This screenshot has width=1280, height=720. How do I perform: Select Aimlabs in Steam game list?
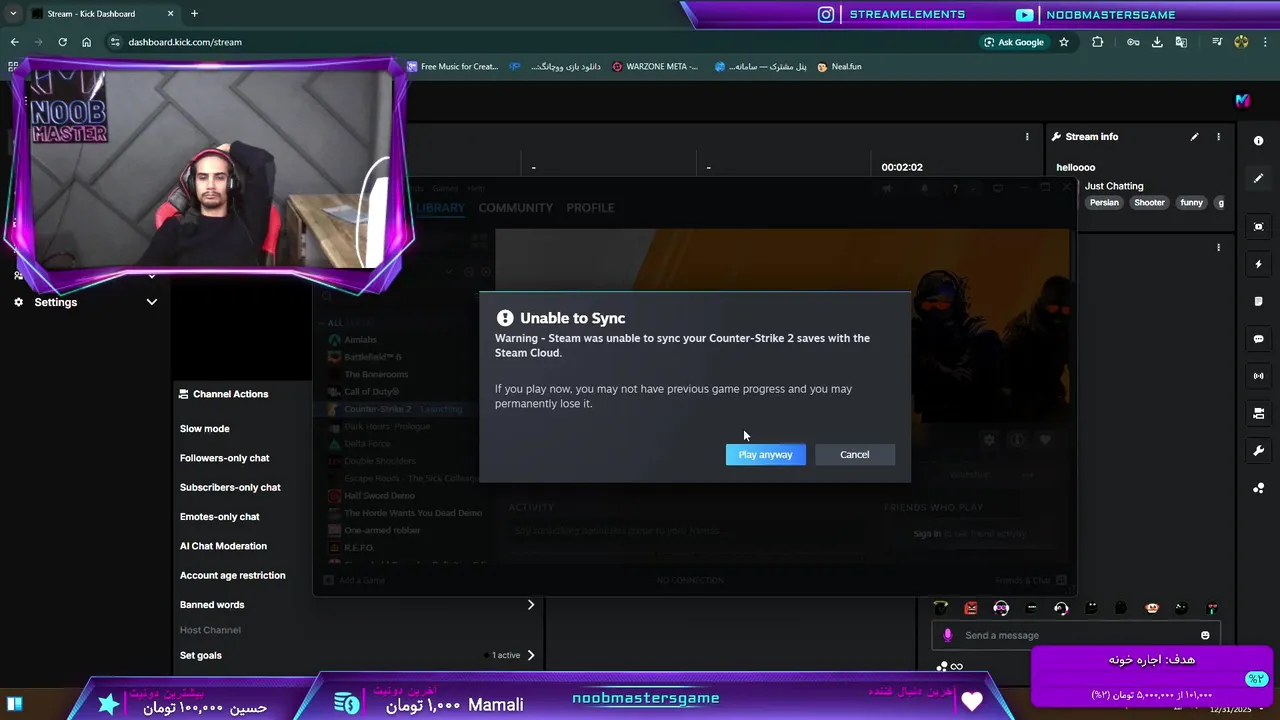click(x=361, y=340)
